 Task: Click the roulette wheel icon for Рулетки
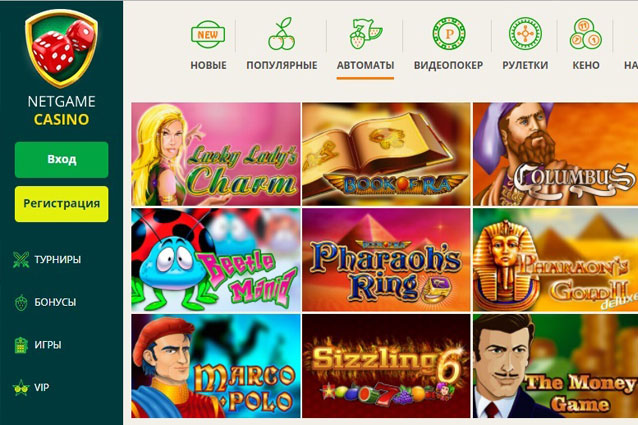pos(525,34)
